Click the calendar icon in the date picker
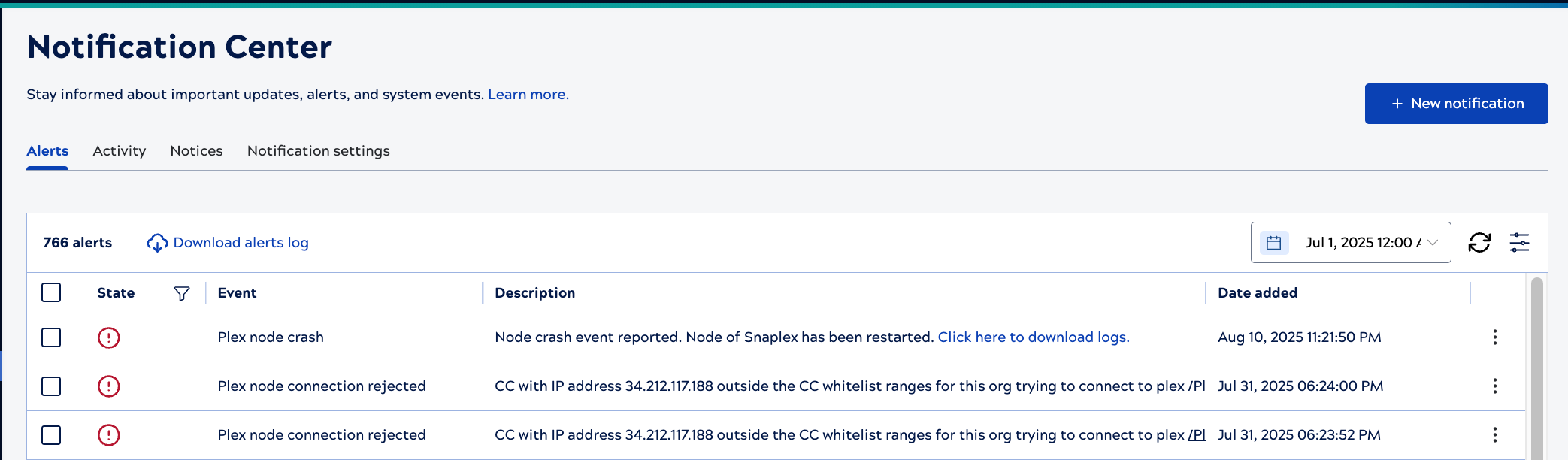1568x460 pixels. [1273, 242]
